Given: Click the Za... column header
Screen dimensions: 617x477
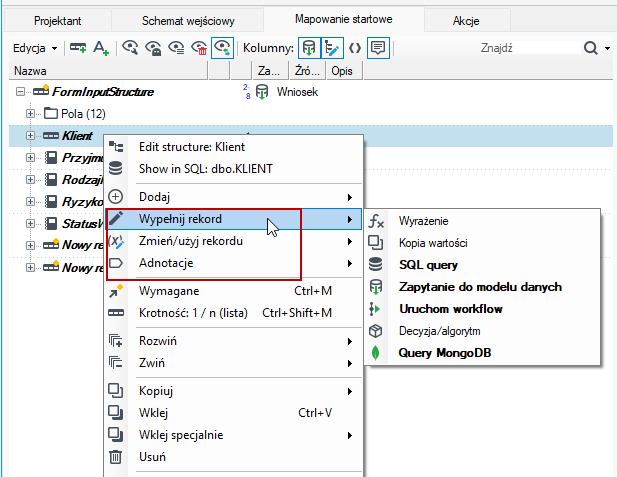Looking at the screenshot, I should [x=270, y=71].
